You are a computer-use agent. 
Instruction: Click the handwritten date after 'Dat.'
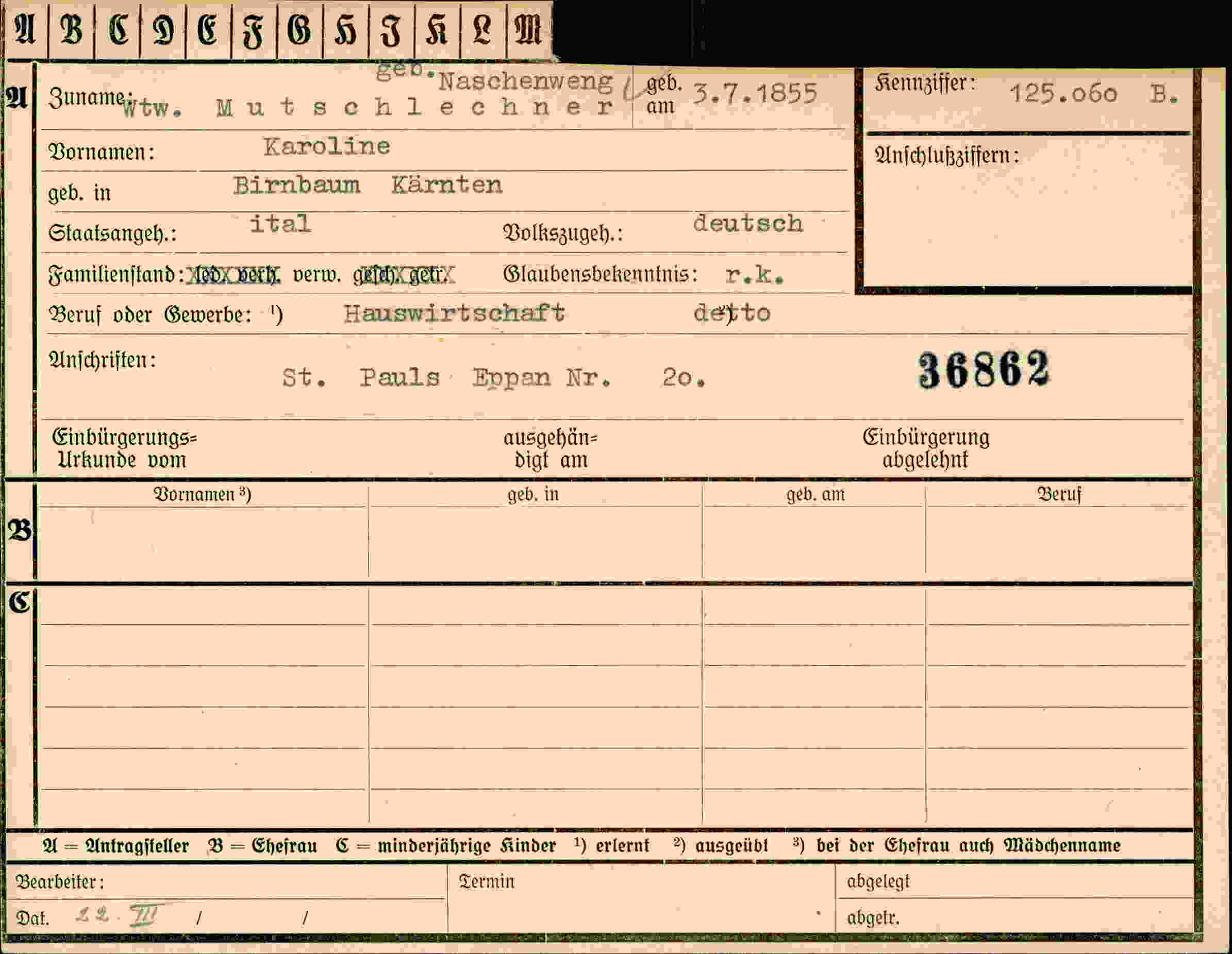pos(120,915)
